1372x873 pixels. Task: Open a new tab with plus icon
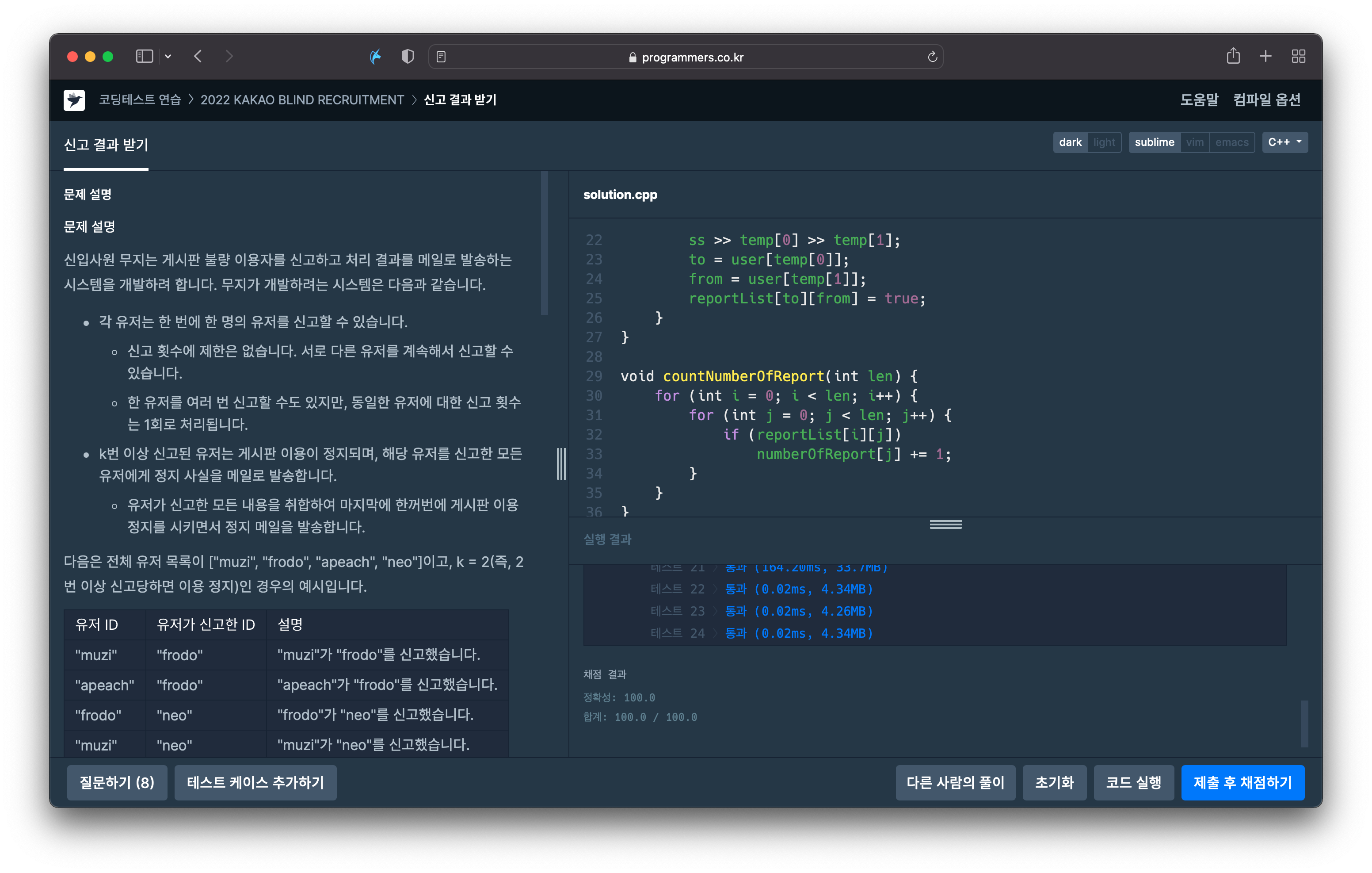point(1266,57)
